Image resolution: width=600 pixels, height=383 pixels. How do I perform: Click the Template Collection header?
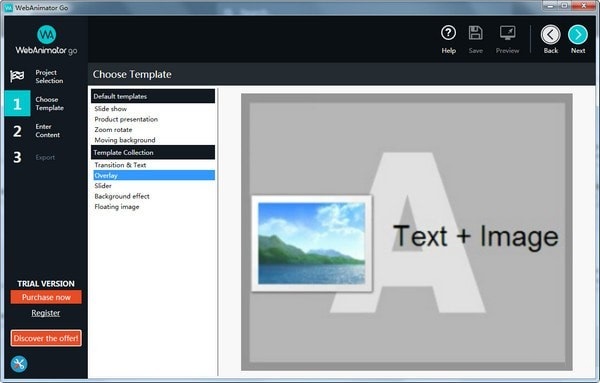(153, 152)
